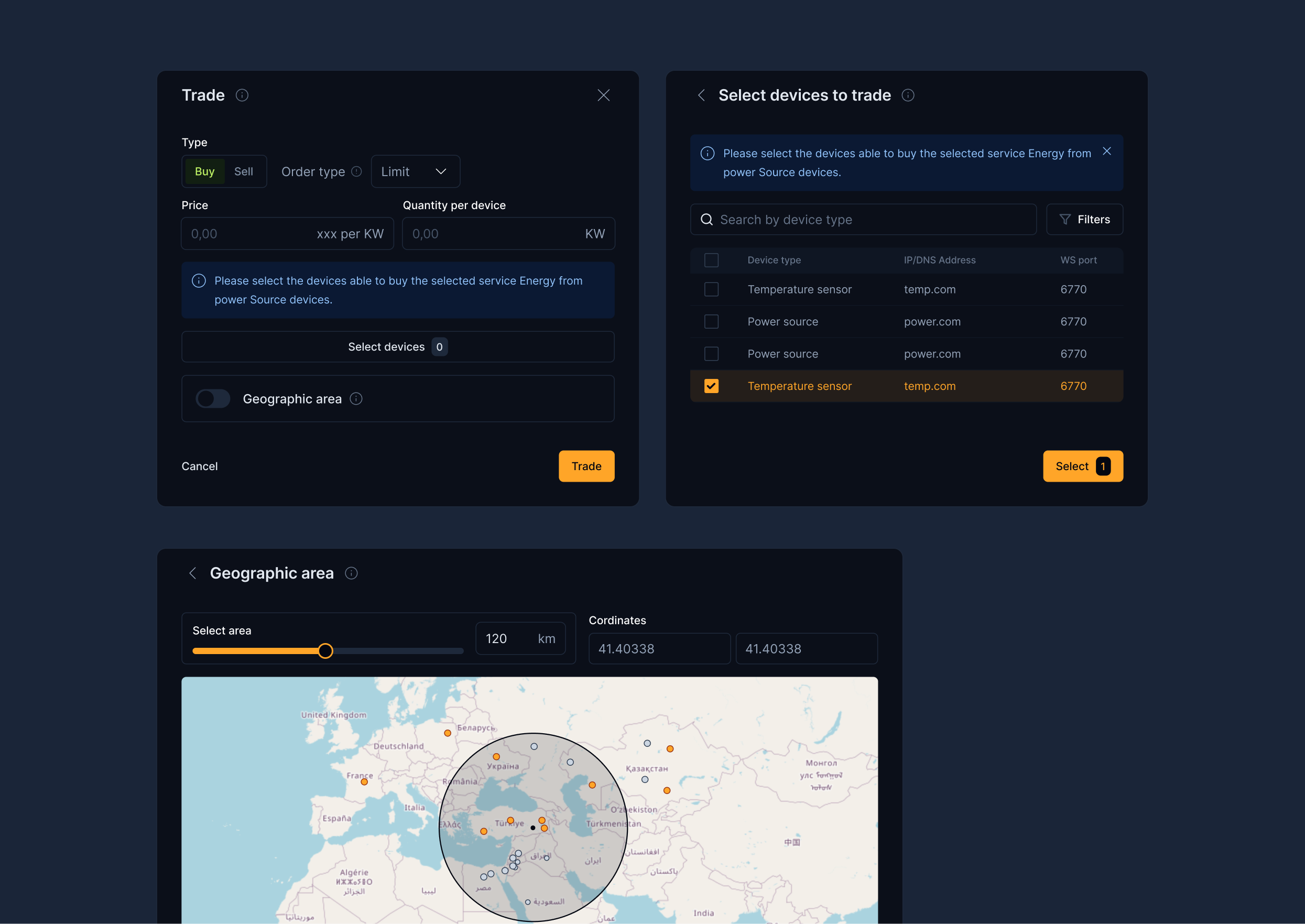Image resolution: width=1305 pixels, height=924 pixels.
Task: Click info icon in Select devices notice
Action: pyautogui.click(x=707, y=153)
